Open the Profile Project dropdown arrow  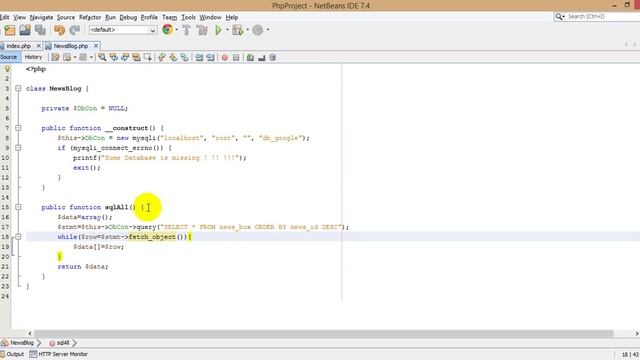(x=268, y=30)
